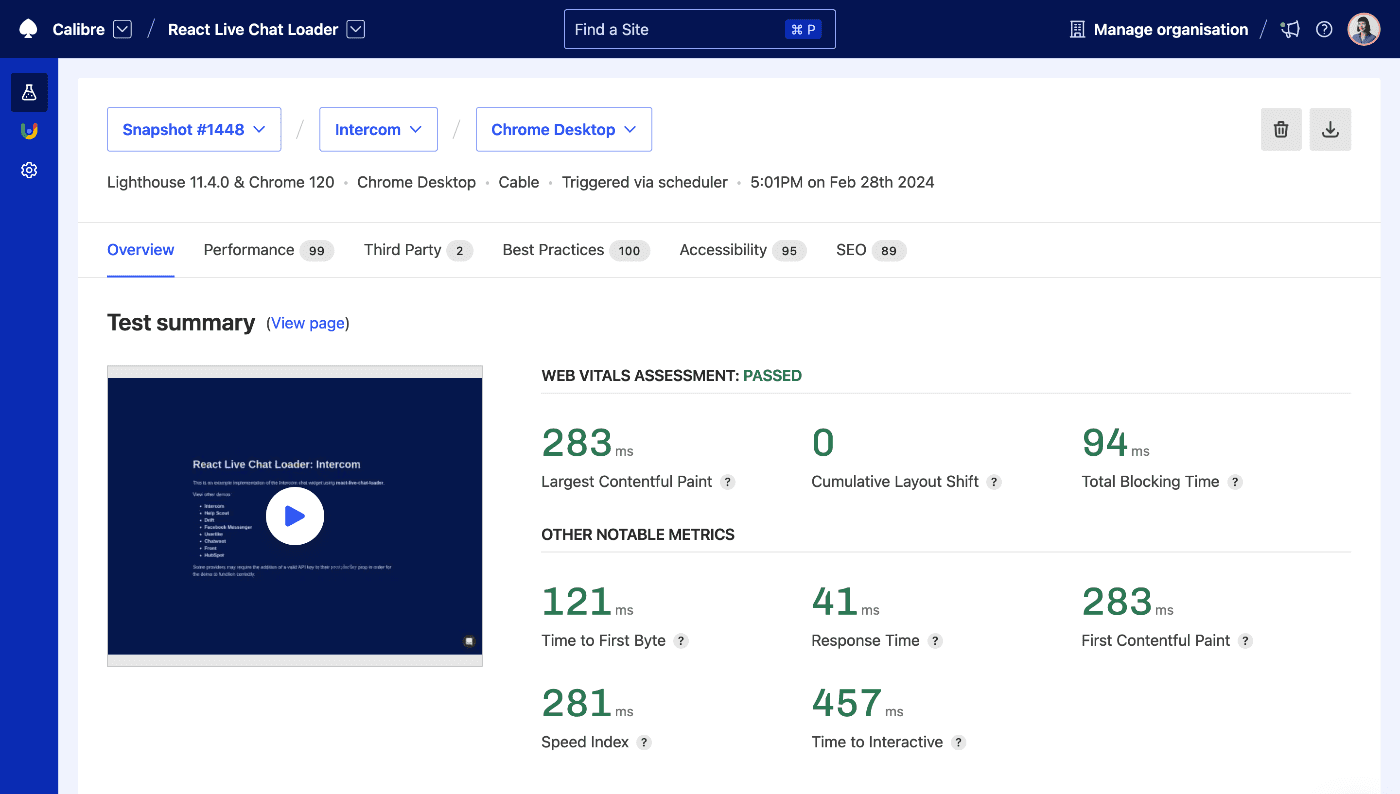Open the announcements megaphone icon

click(x=1291, y=30)
